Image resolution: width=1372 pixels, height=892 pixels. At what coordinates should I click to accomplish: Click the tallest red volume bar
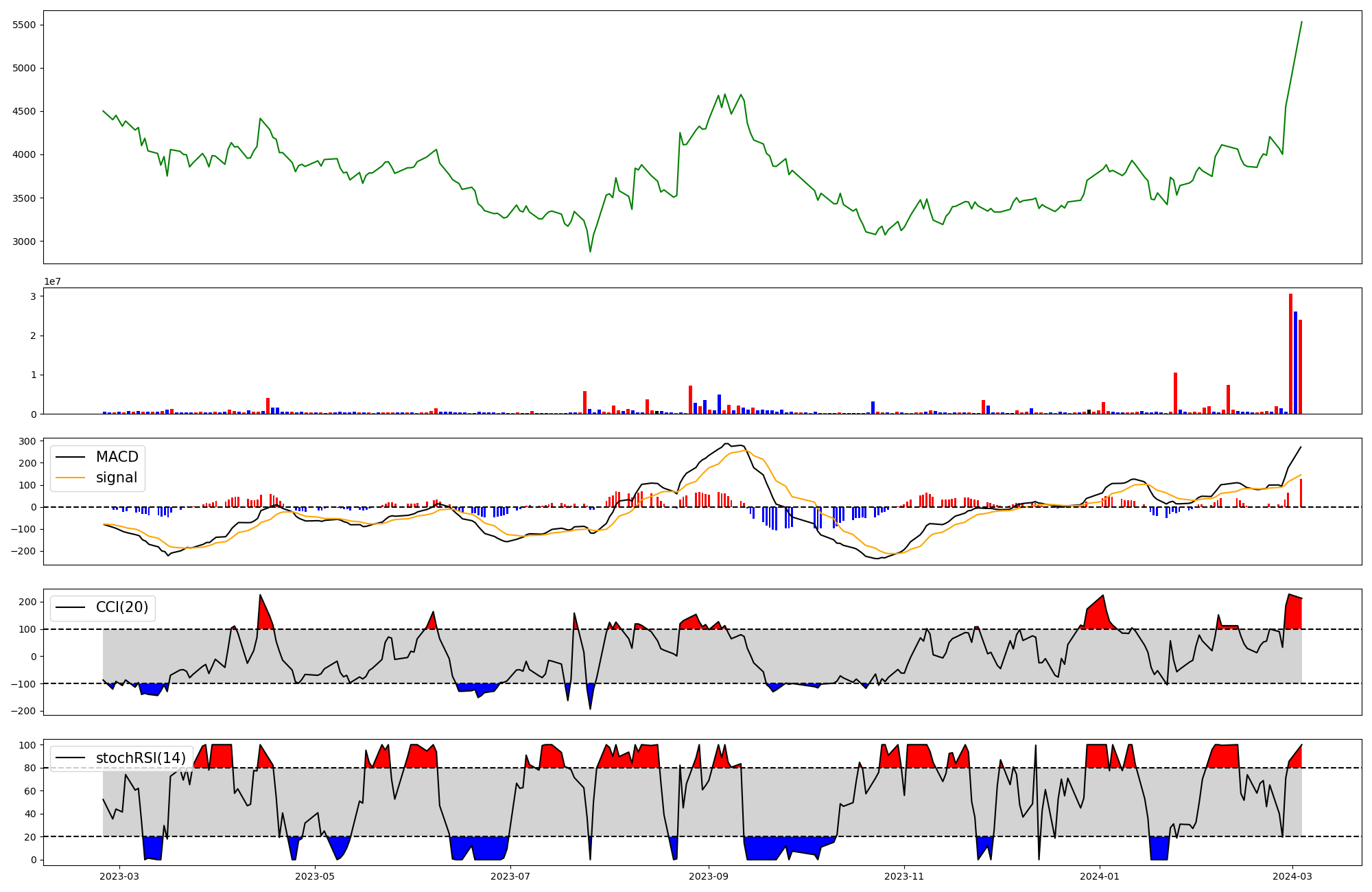1290,354
